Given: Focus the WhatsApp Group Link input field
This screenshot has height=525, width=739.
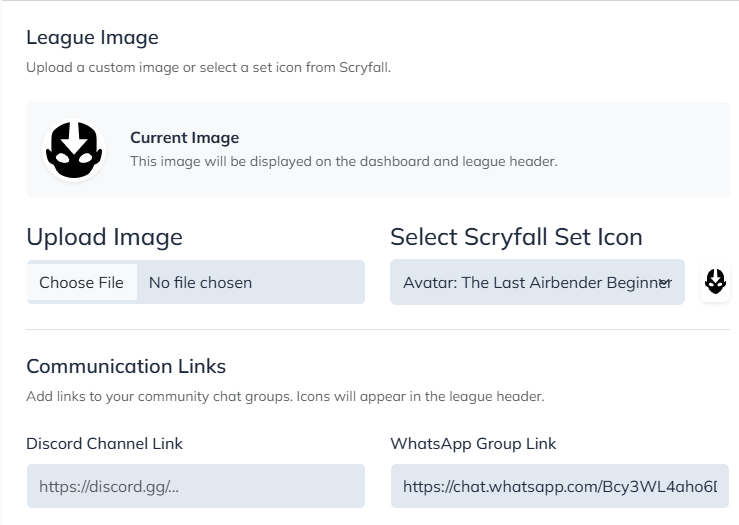Looking at the screenshot, I should 560,486.
